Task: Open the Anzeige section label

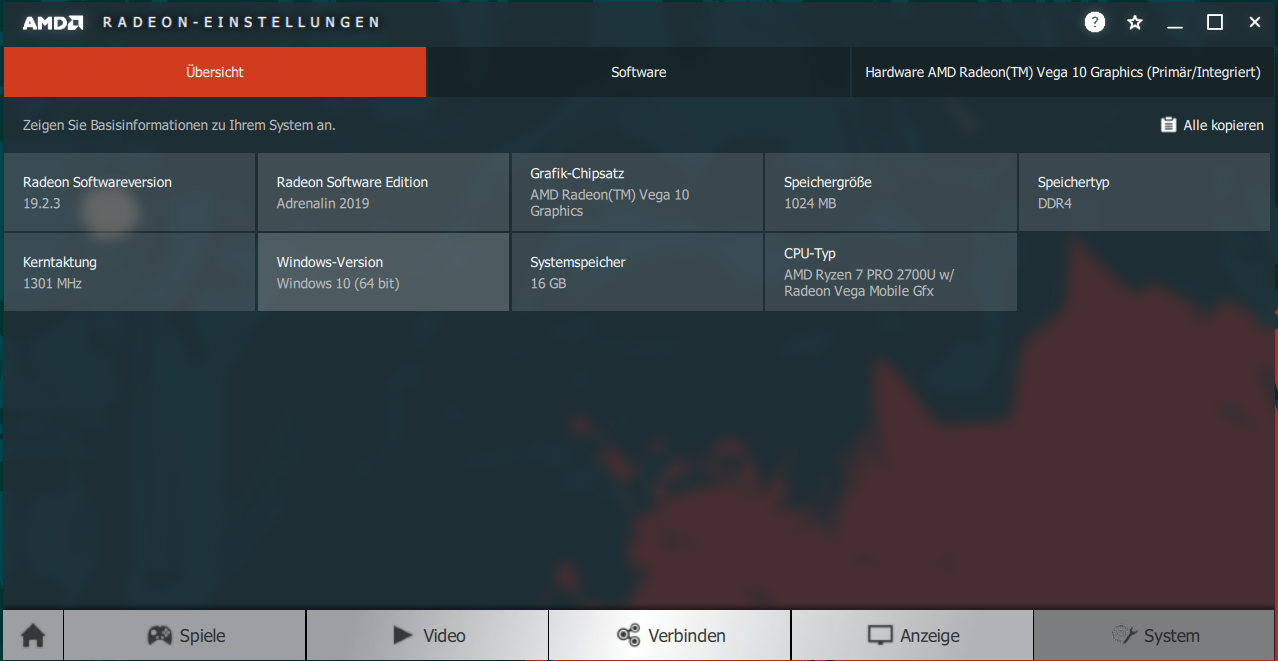Action: pos(930,636)
